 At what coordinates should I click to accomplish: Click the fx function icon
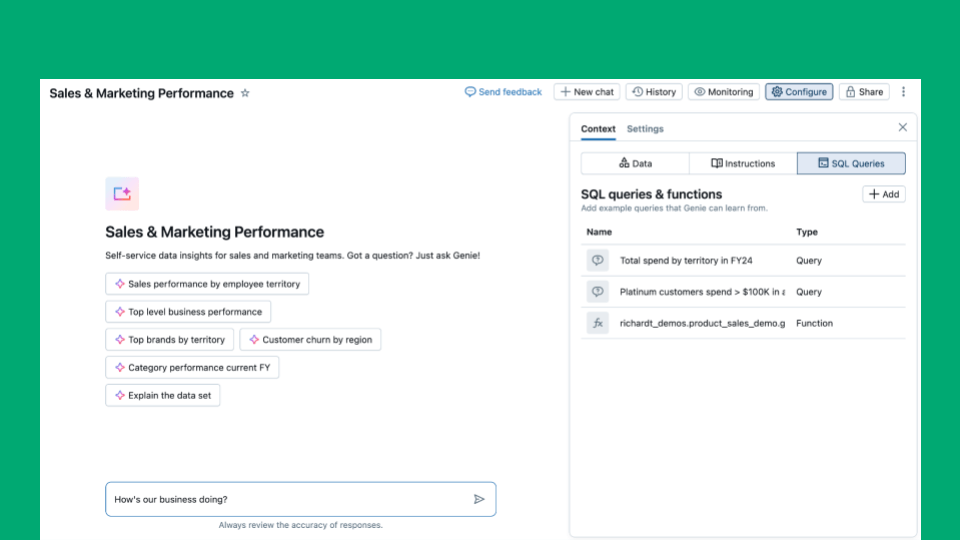click(598, 323)
